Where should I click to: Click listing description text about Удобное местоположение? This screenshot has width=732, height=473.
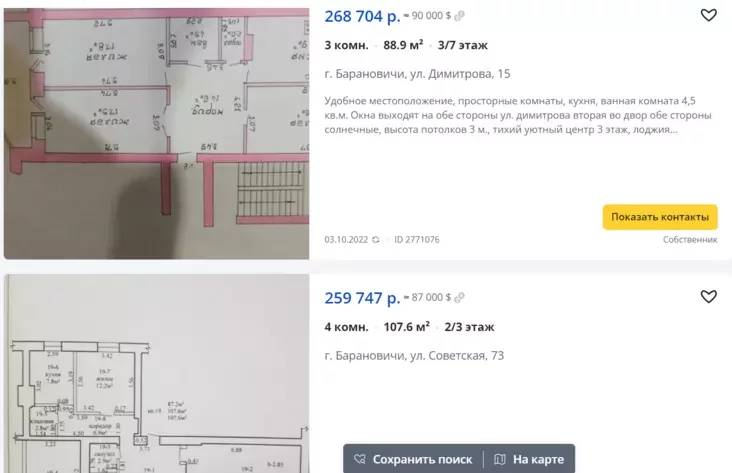click(x=518, y=115)
